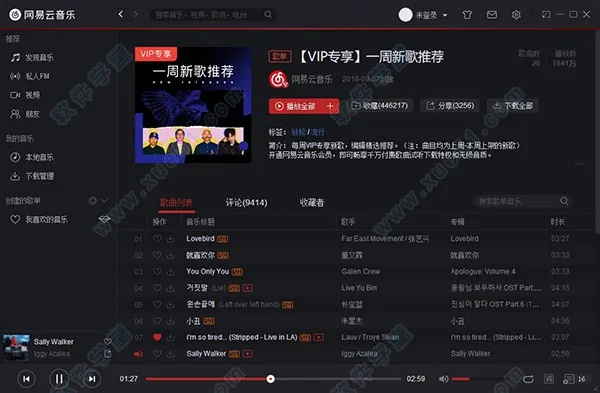The width and height of the screenshot is (600, 393).
Task: Download the song You Only You
Action: point(171,272)
